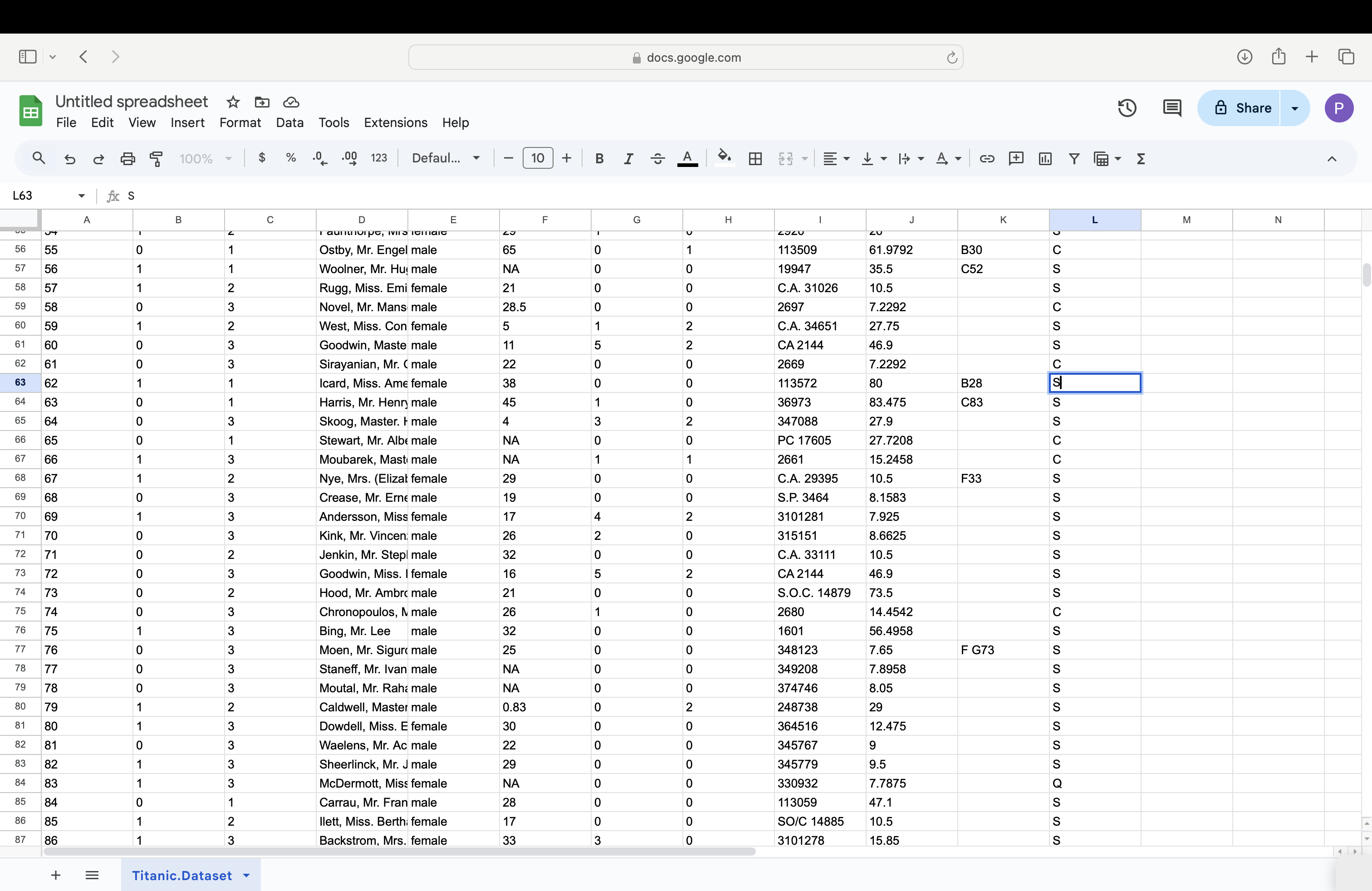Image resolution: width=1372 pixels, height=891 pixels.
Task: Open the functions sigma menu
Action: tap(1141, 158)
